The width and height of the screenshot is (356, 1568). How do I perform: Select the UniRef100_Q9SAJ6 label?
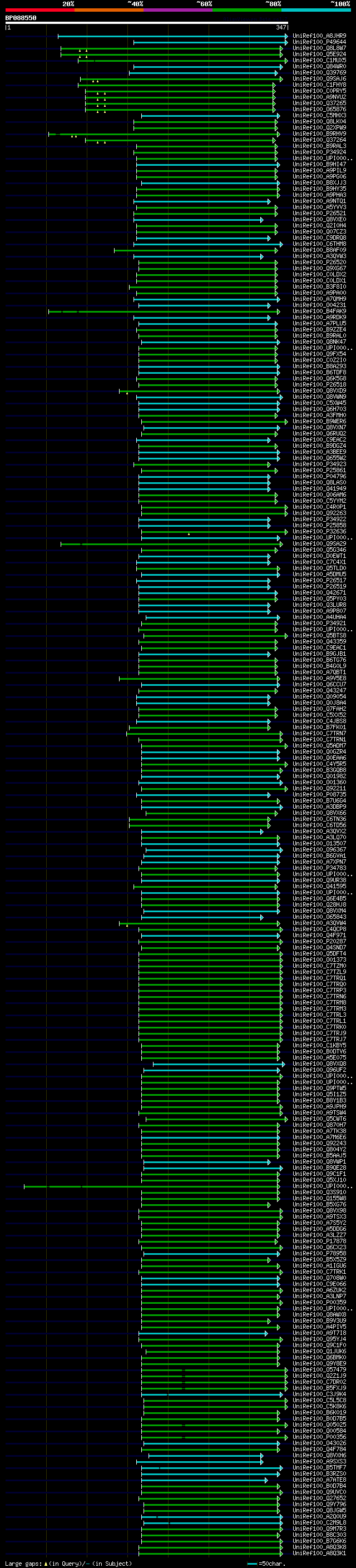(319, 78)
